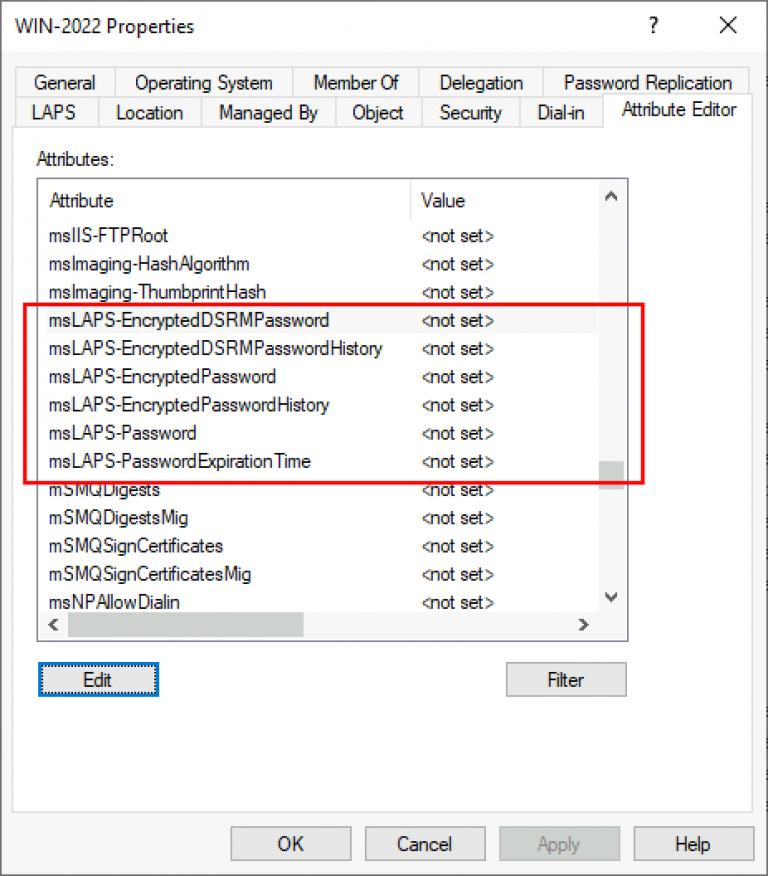The width and height of the screenshot is (768, 876).
Task: Click the vertical scrollbar thumb
Action: 611,474
